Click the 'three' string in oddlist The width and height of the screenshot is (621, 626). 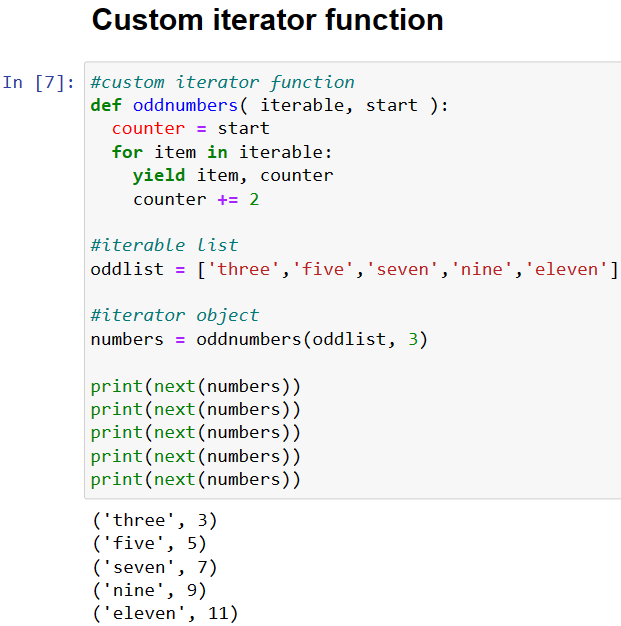coord(243,269)
